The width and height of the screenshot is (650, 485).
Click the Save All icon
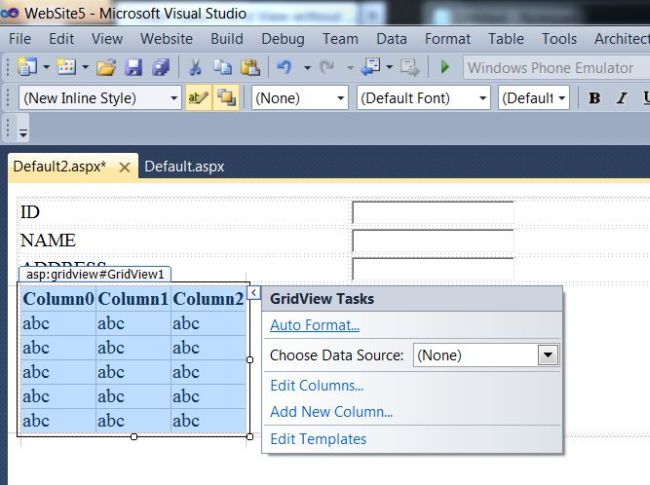pyautogui.click(x=160, y=68)
